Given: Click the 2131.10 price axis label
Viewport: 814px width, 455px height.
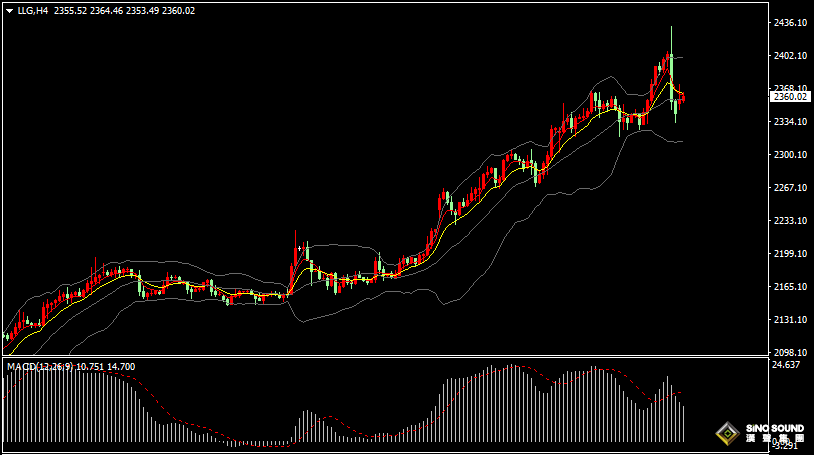Looking at the screenshot, I should 789,320.
